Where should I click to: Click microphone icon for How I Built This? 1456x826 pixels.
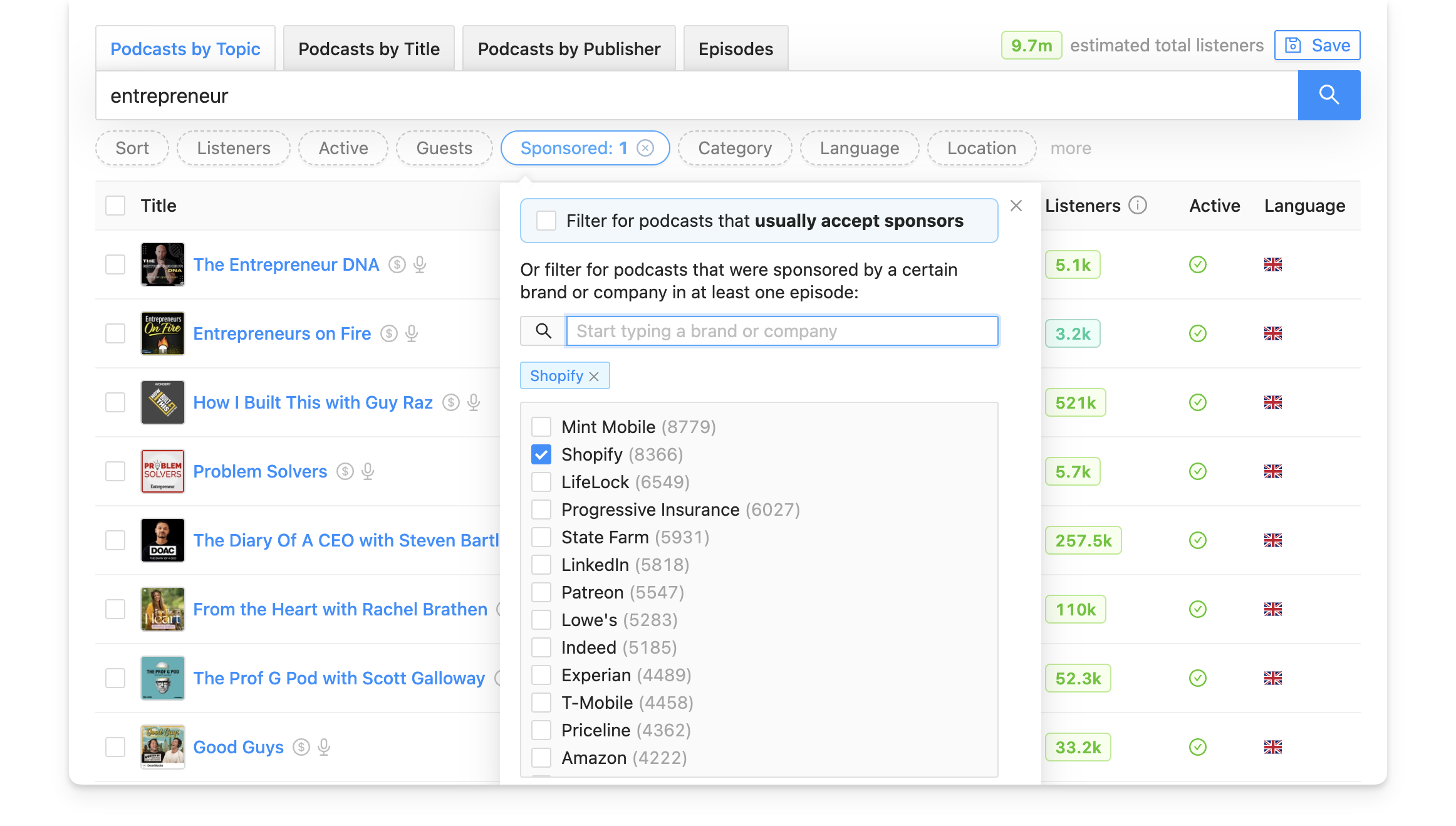coord(474,402)
